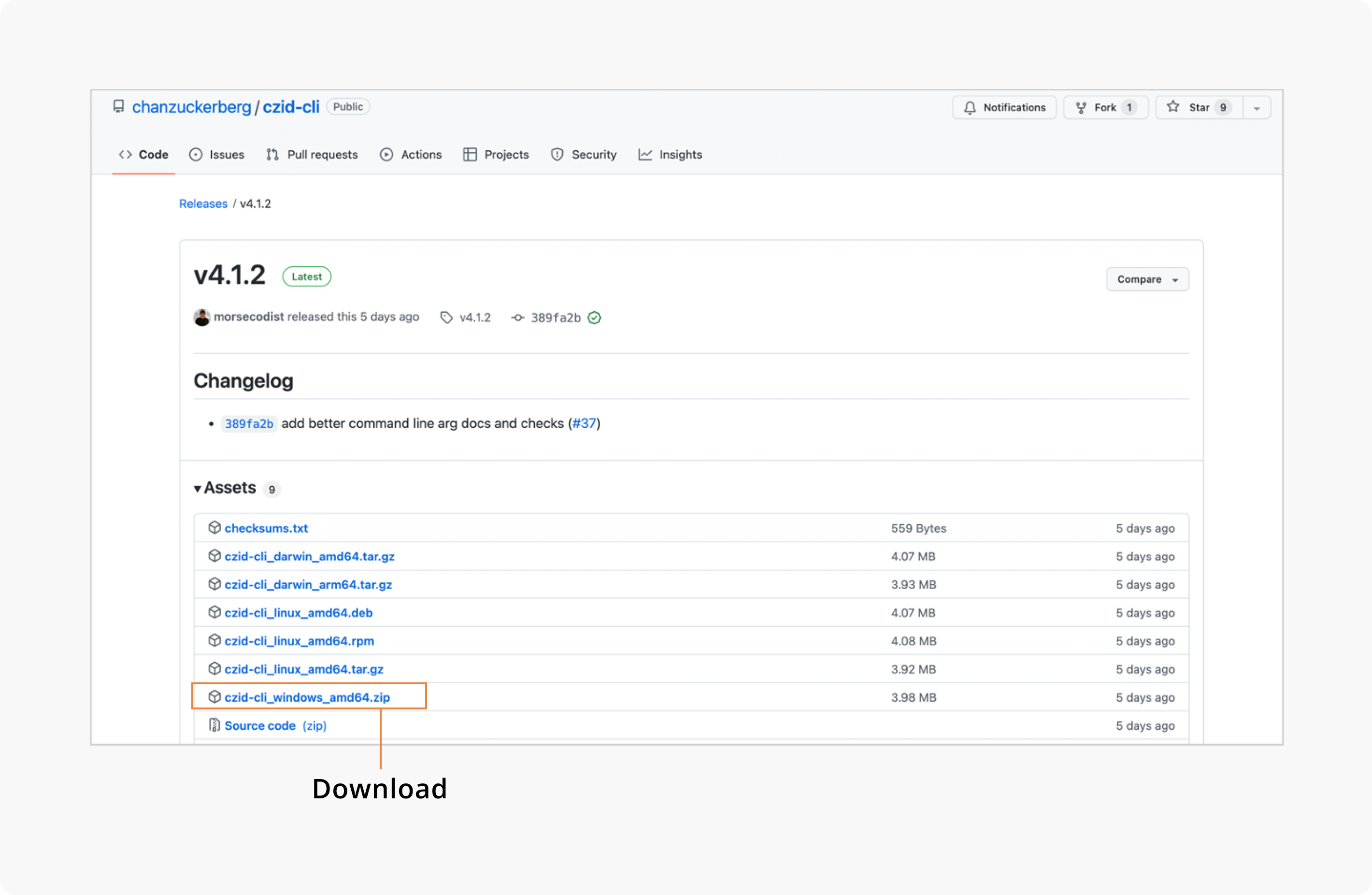1372x895 pixels.
Task: Open the czid-cli repository link
Action: pyautogui.click(x=291, y=107)
